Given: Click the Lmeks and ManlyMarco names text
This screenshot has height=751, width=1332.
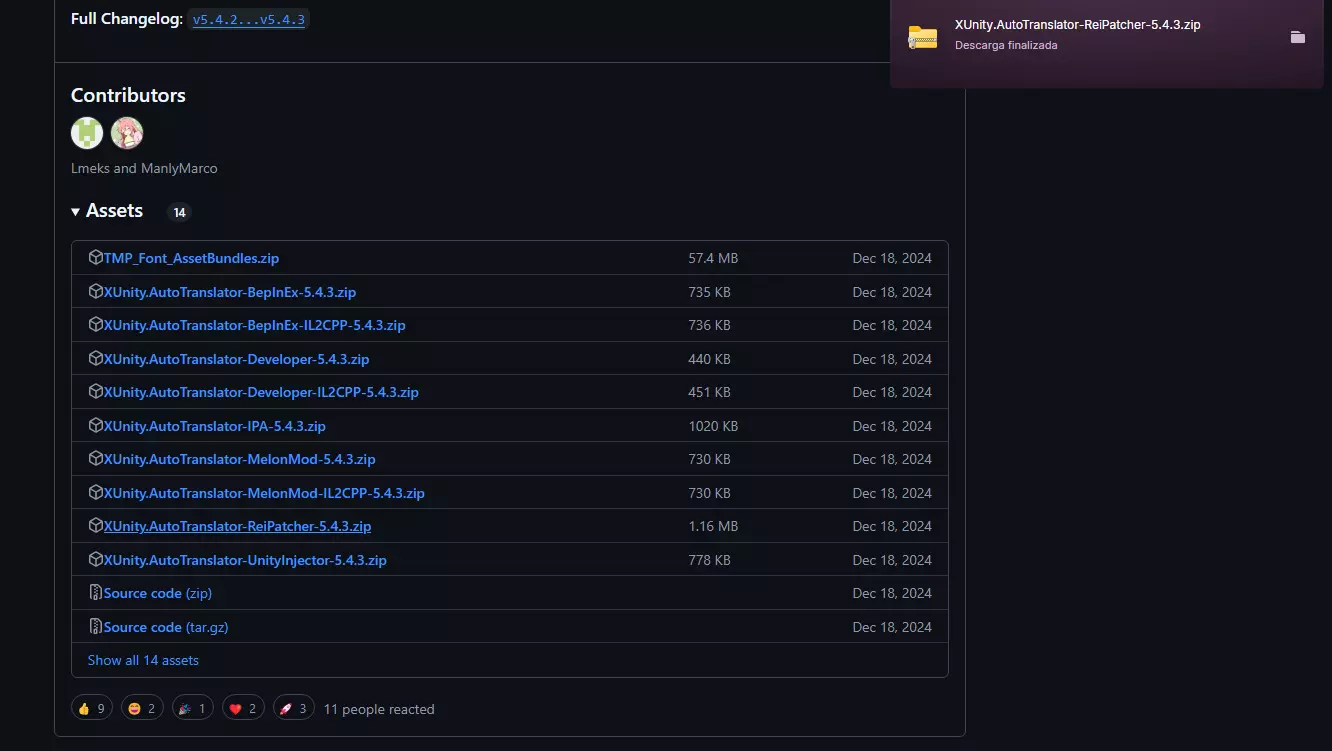Looking at the screenshot, I should [x=144, y=168].
